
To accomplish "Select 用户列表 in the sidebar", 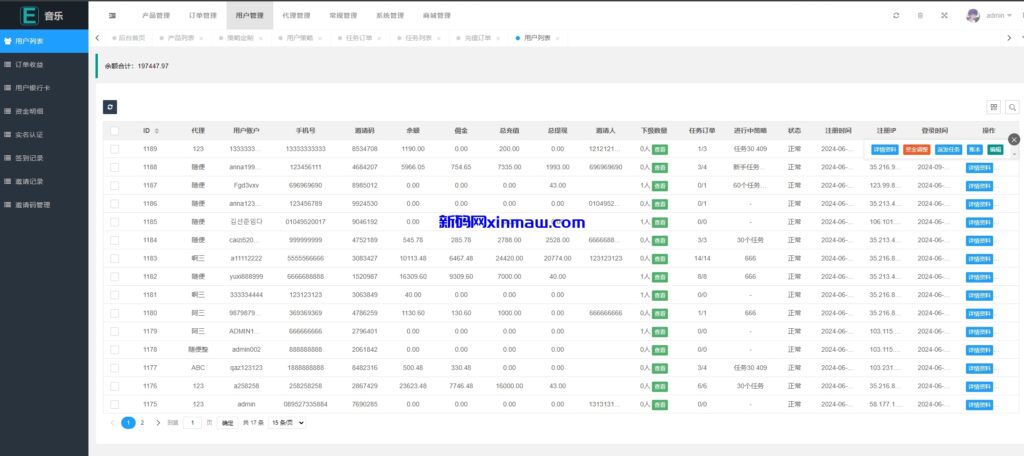I will point(44,41).
